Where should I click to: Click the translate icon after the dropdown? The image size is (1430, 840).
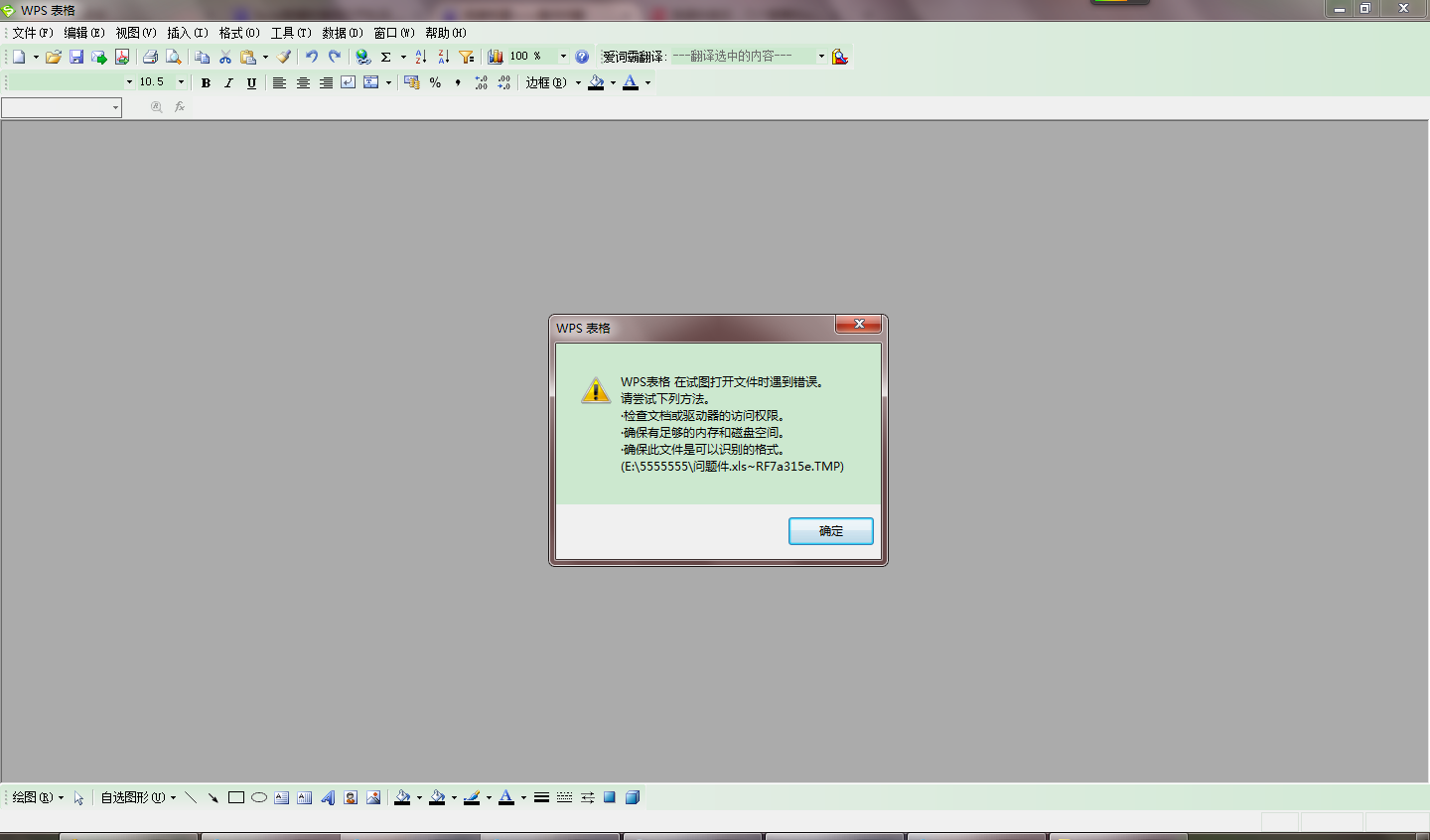coord(840,57)
